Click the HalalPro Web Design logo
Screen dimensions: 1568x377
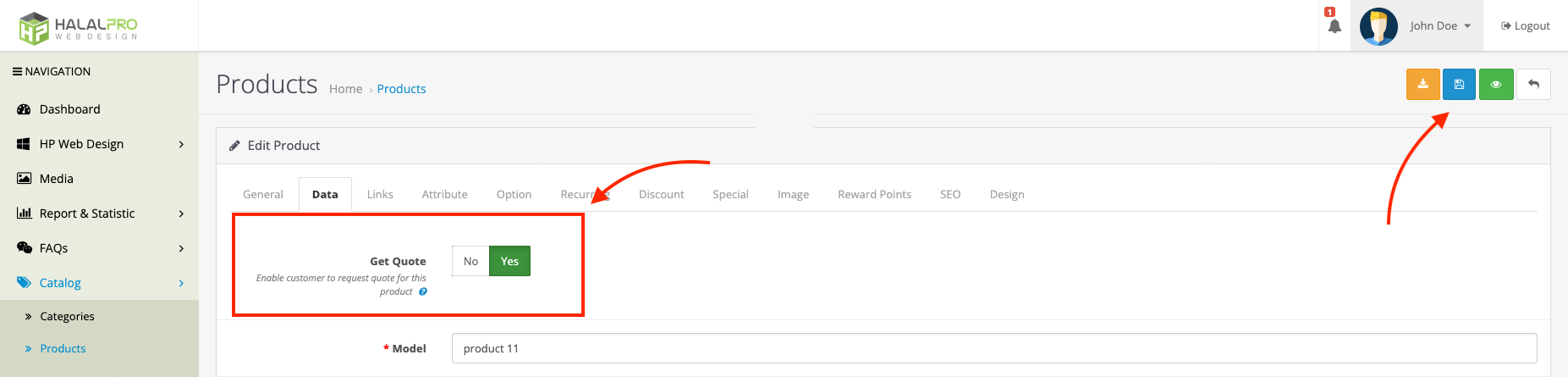[x=79, y=27]
